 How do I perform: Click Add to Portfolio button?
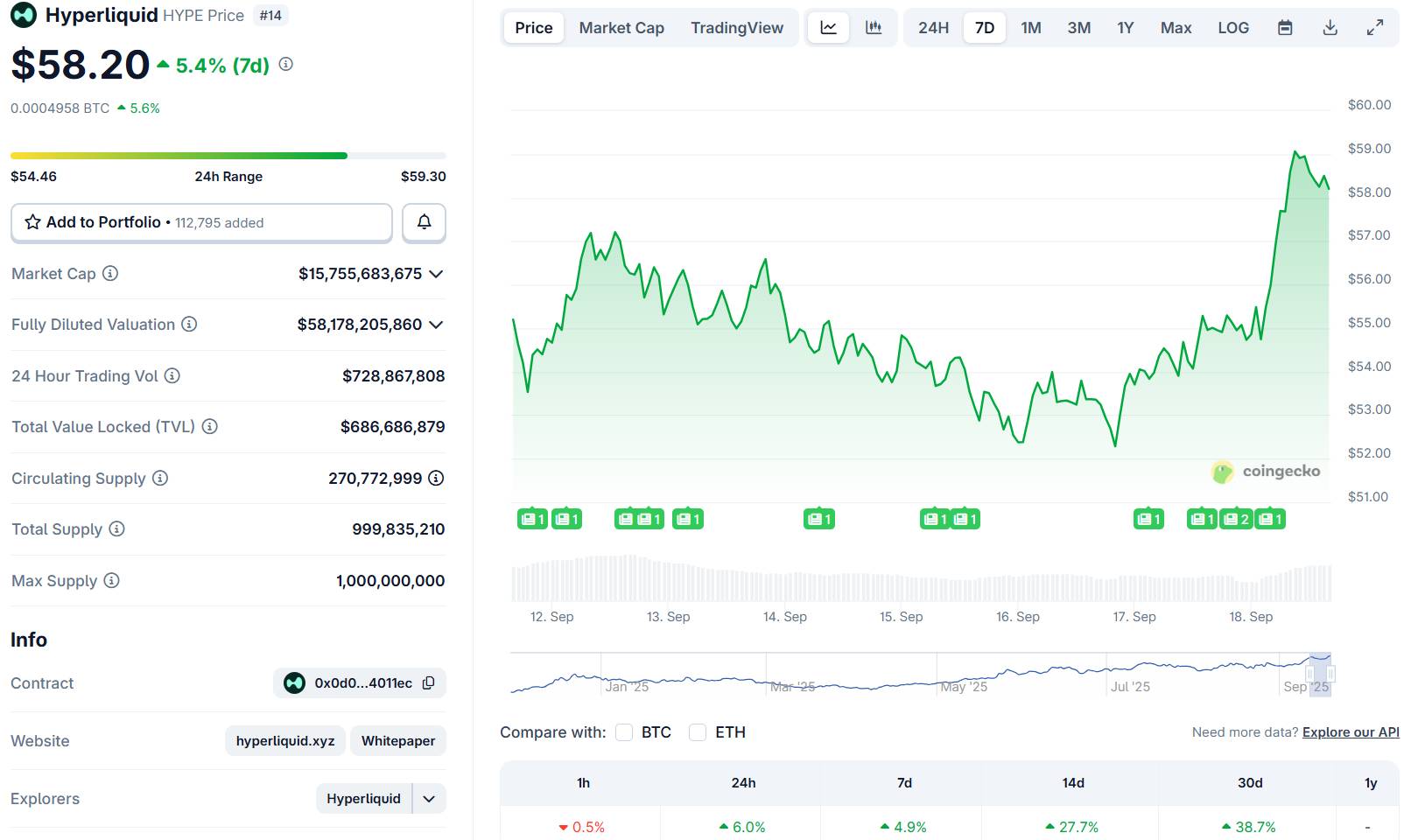[x=201, y=222]
